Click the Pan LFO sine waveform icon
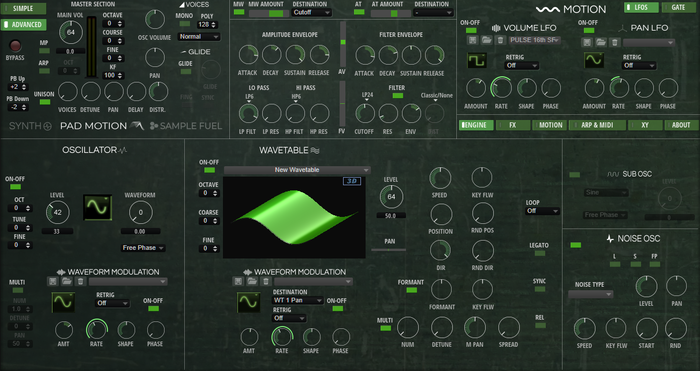 tap(594, 60)
